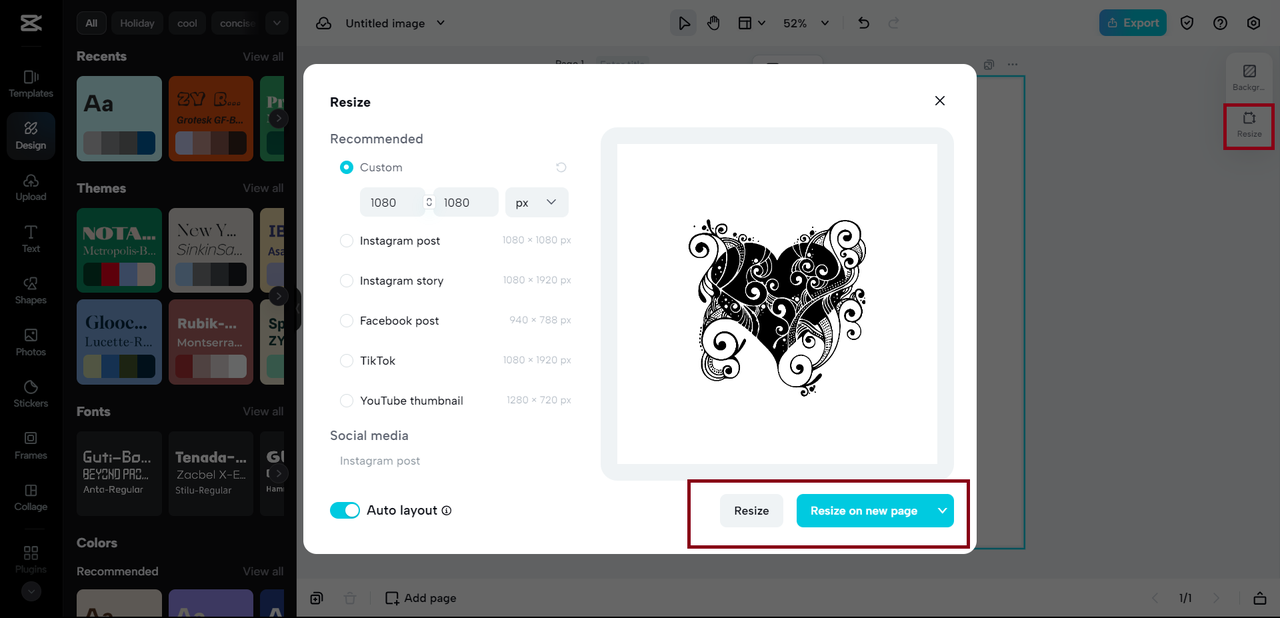Open the Plugins panel
This screenshot has width=1280, height=618.
tap(30, 558)
